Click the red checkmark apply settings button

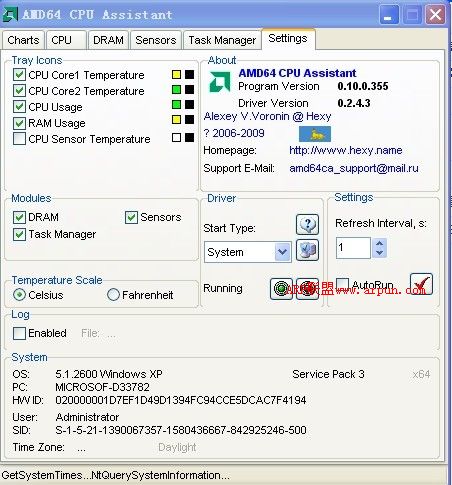point(421,284)
